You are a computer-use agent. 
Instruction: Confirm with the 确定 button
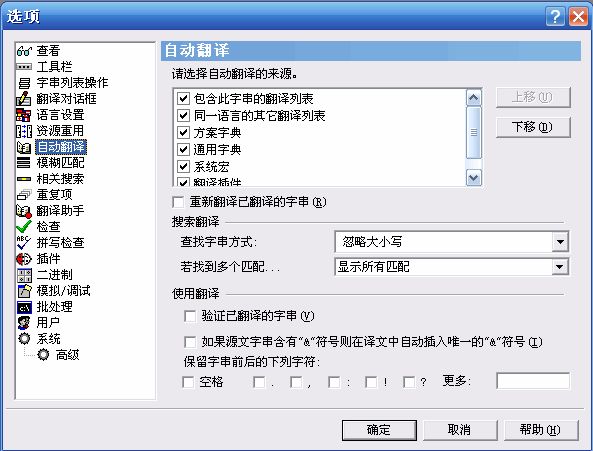click(379, 430)
